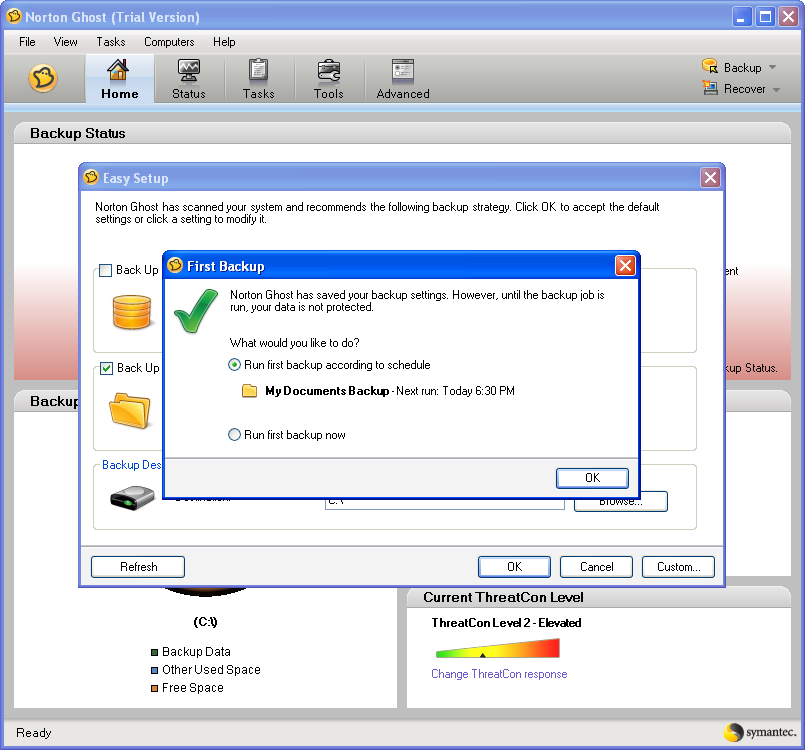This screenshot has width=805, height=750.
Task: Click the yellow folder icon in Easy Setup
Action: tap(129, 410)
